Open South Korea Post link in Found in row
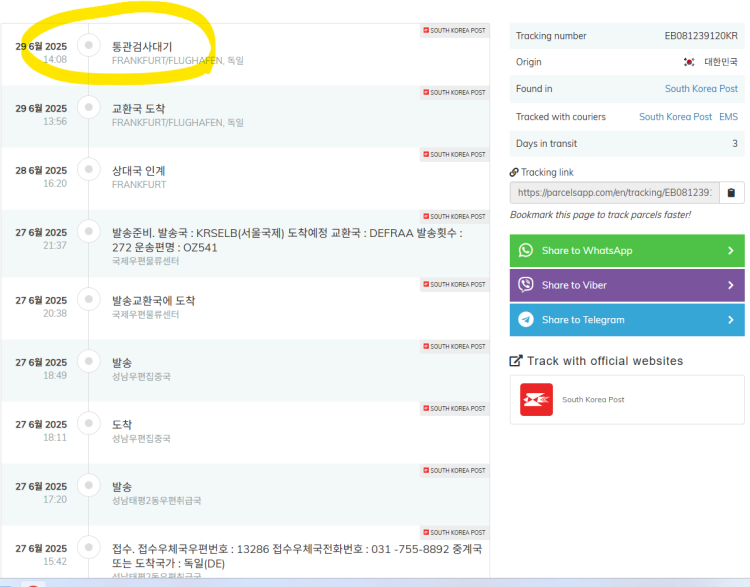This screenshot has height=587, width=750. [701, 89]
